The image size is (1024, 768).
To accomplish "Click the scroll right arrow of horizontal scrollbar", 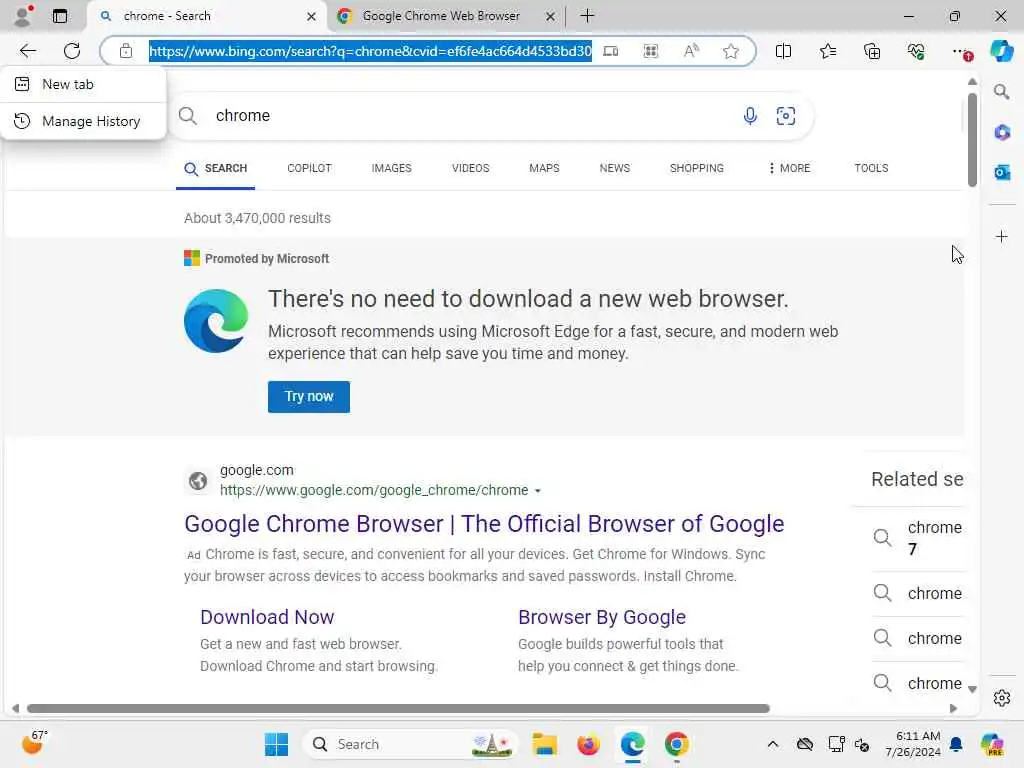I will (953, 709).
